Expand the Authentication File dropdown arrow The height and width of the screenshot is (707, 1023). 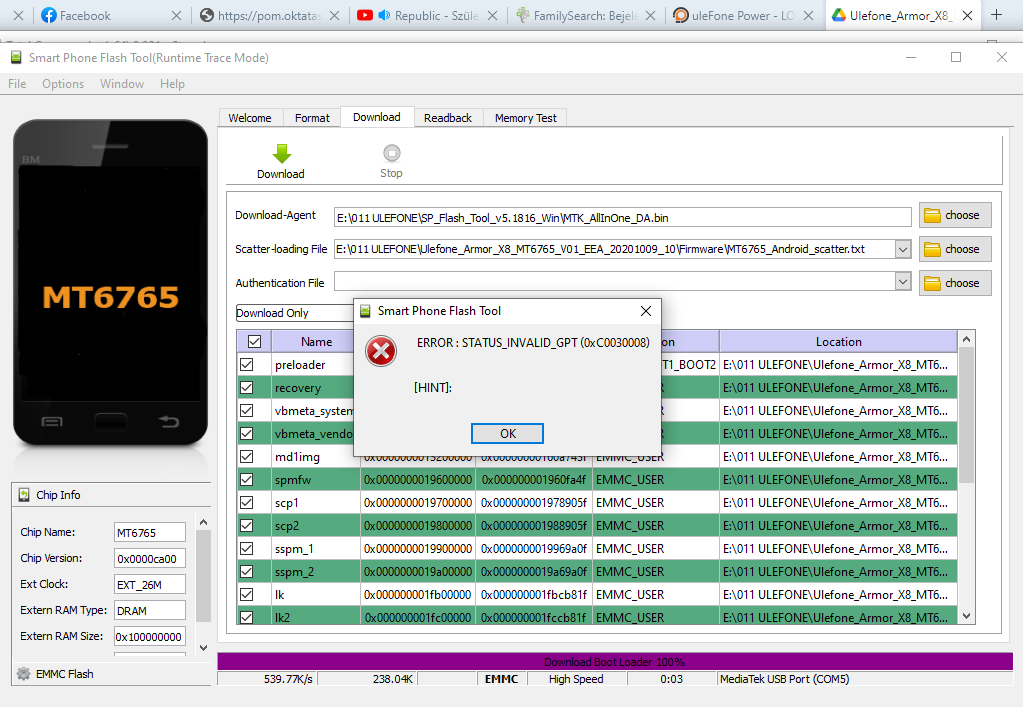tap(903, 282)
